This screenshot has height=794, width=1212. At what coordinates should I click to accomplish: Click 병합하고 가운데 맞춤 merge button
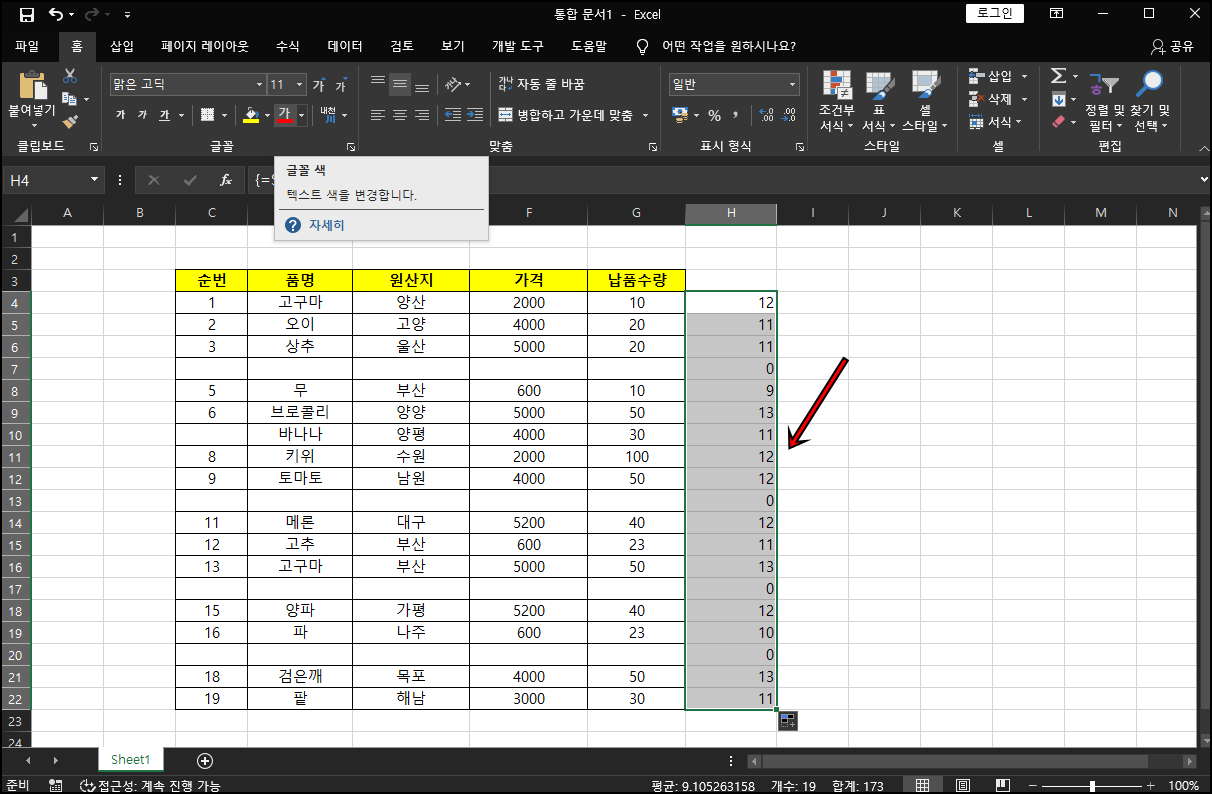(x=566, y=115)
